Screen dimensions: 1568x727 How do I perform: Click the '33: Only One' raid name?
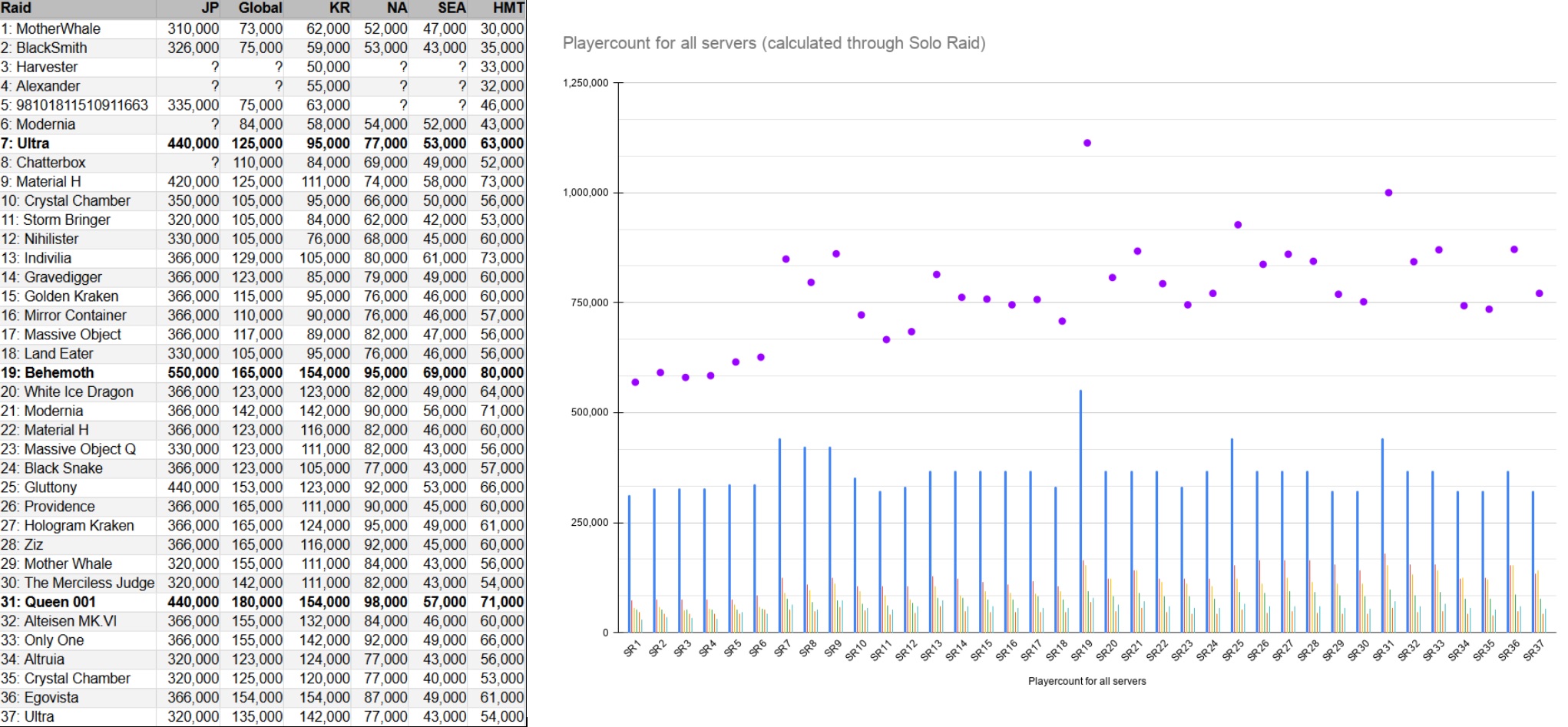click(x=43, y=640)
